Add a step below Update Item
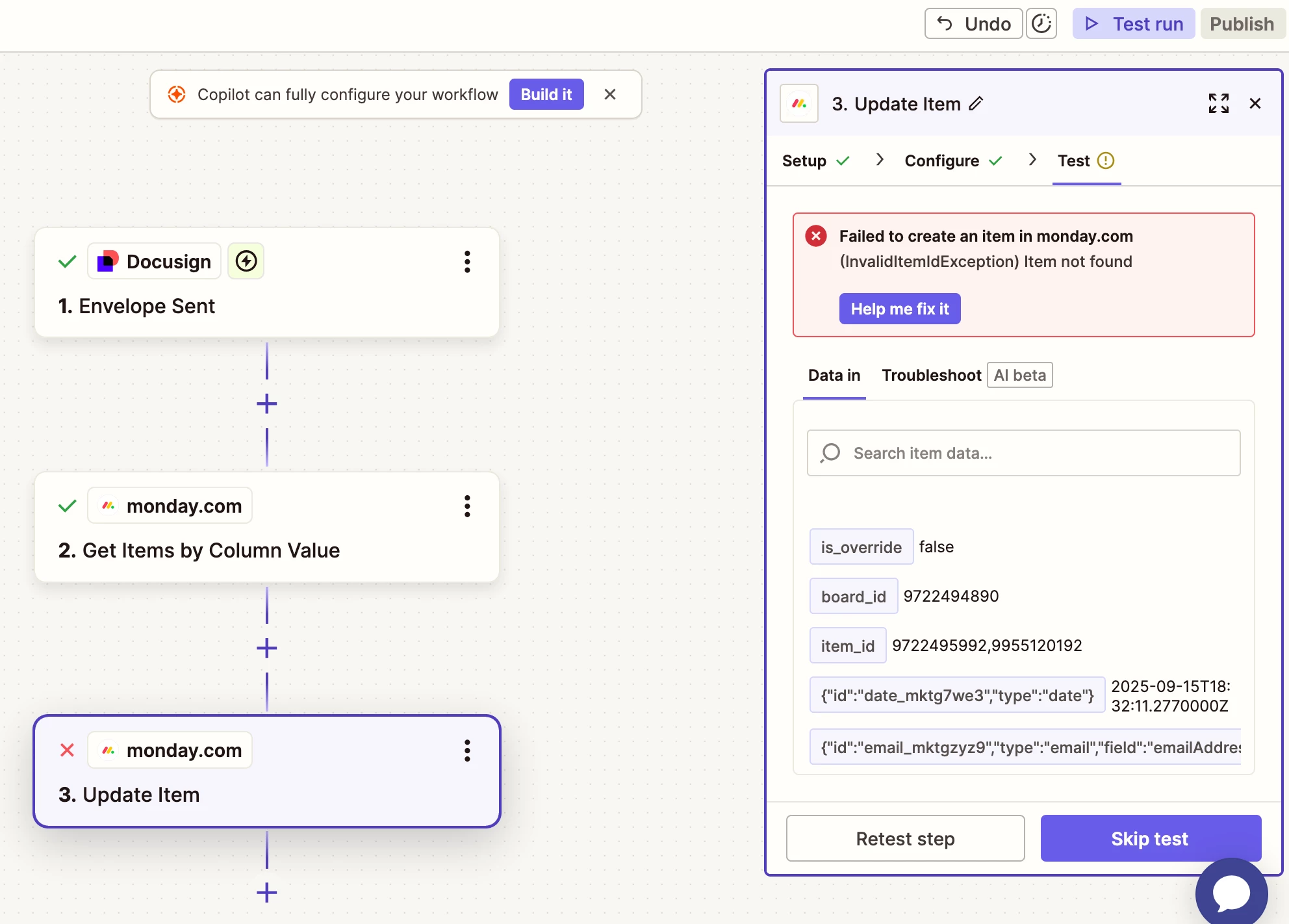This screenshot has width=1289, height=924. click(266, 892)
